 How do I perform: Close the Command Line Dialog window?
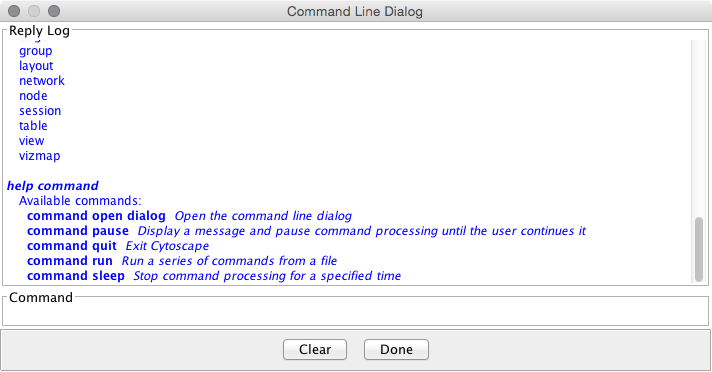[14, 11]
